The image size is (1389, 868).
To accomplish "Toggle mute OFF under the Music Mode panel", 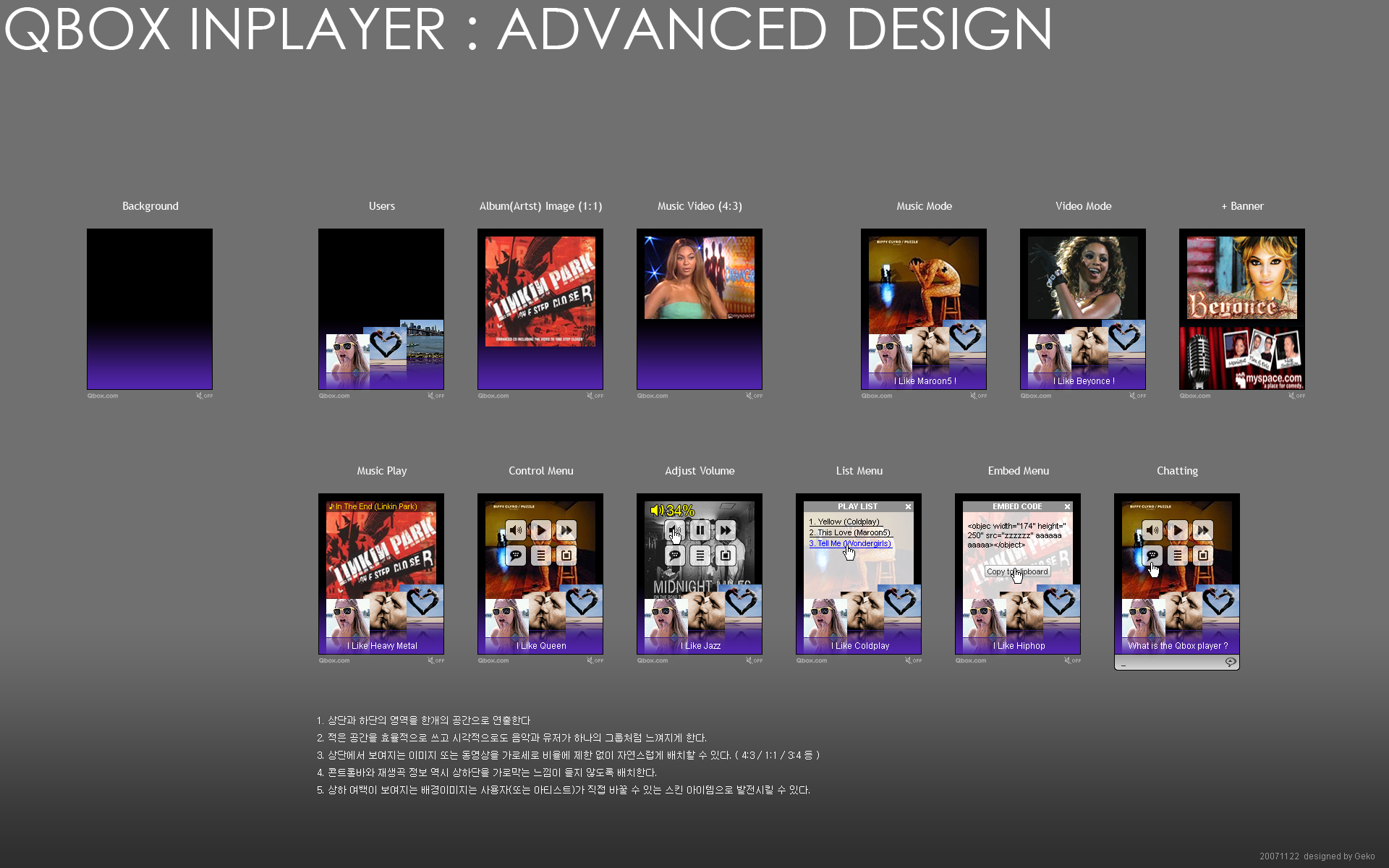I will pos(979,396).
